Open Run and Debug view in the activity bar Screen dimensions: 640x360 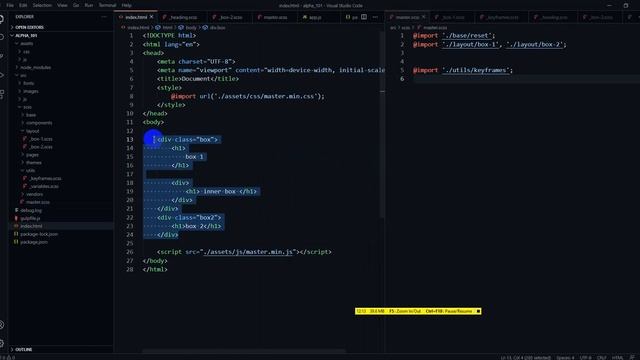(2, 75)
